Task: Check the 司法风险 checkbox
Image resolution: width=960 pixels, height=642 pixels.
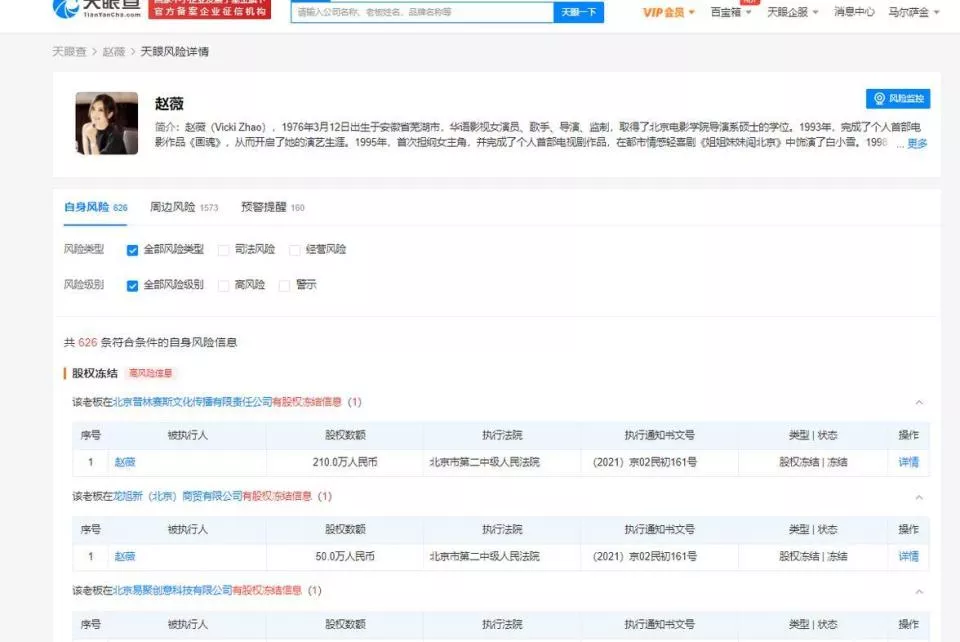Action: point(223,250)
